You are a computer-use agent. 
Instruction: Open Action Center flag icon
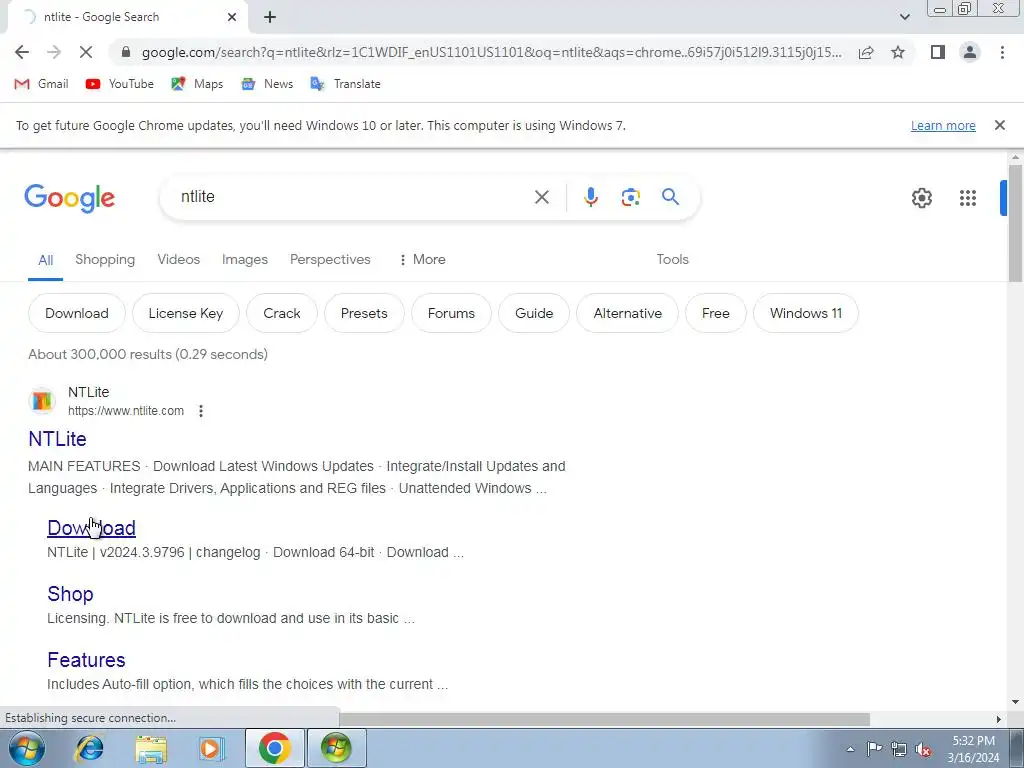(874, 749)
